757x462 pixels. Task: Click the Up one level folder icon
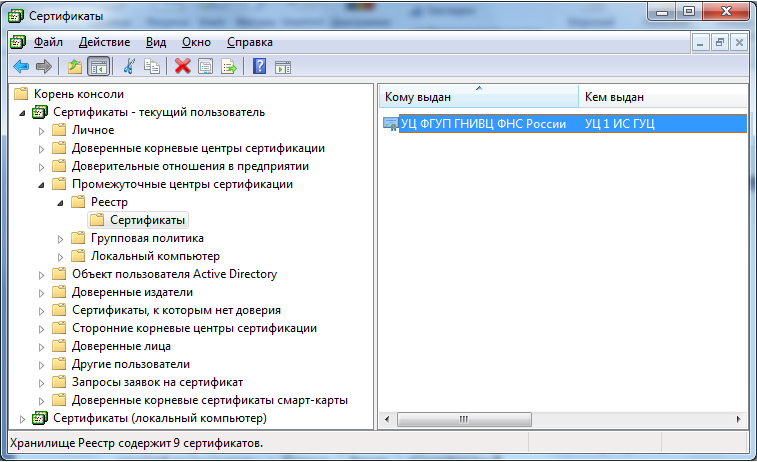click(x=75, y=67)
